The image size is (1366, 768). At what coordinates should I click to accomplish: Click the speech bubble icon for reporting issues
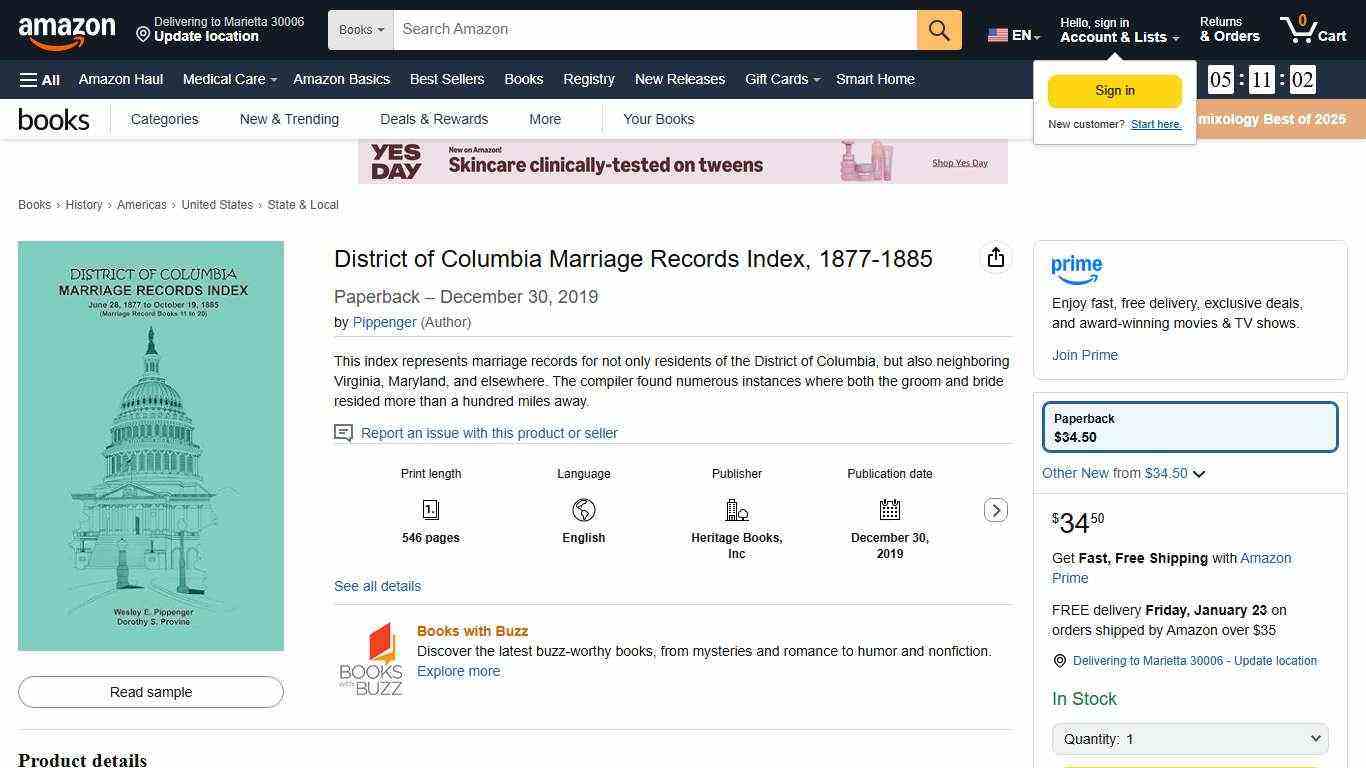pyautogui.click(x=343, y=432)
